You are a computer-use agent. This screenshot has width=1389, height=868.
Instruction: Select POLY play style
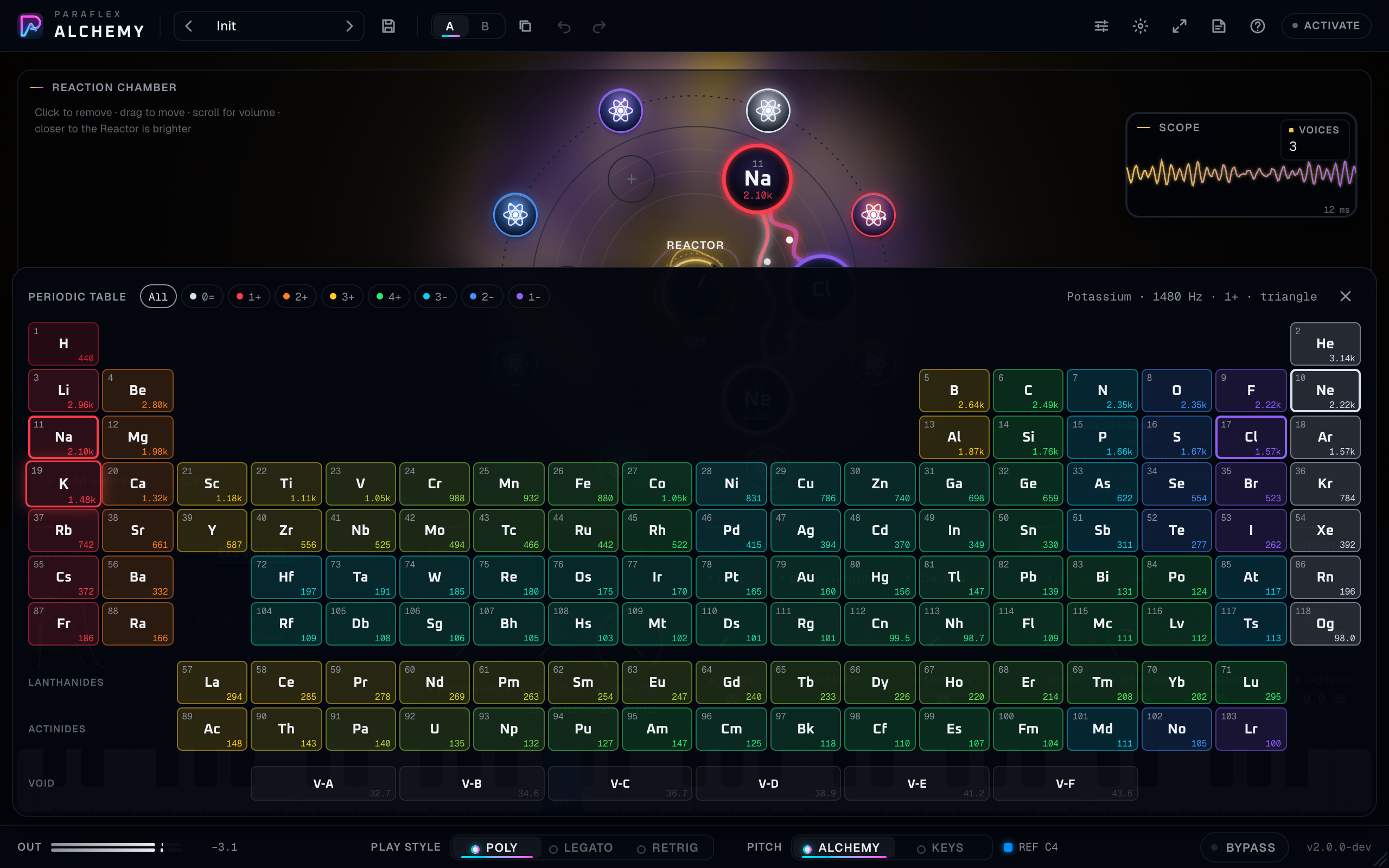point(496,847)
